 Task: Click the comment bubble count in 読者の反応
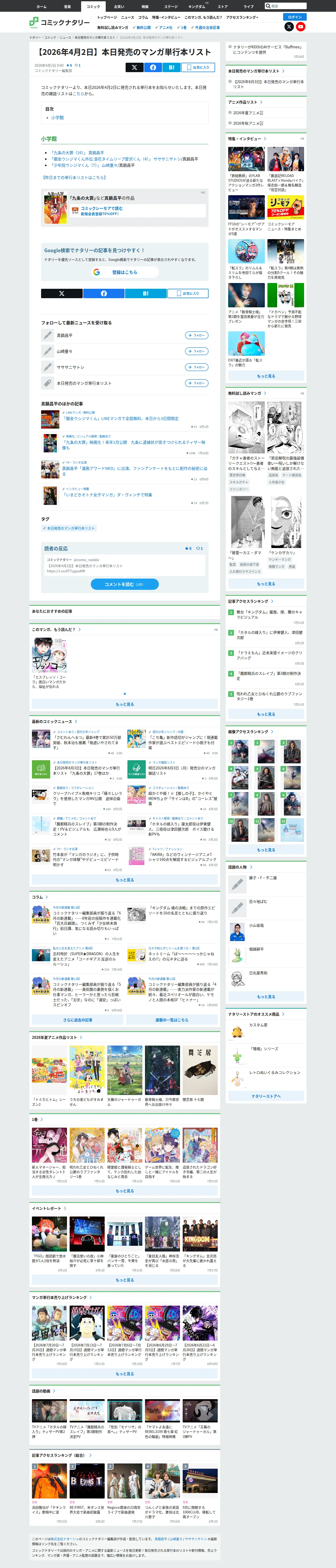199,549
